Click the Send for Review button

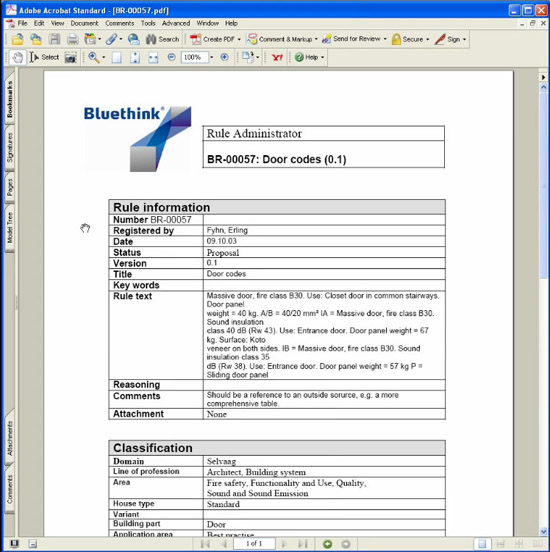[x=351, y=39]
